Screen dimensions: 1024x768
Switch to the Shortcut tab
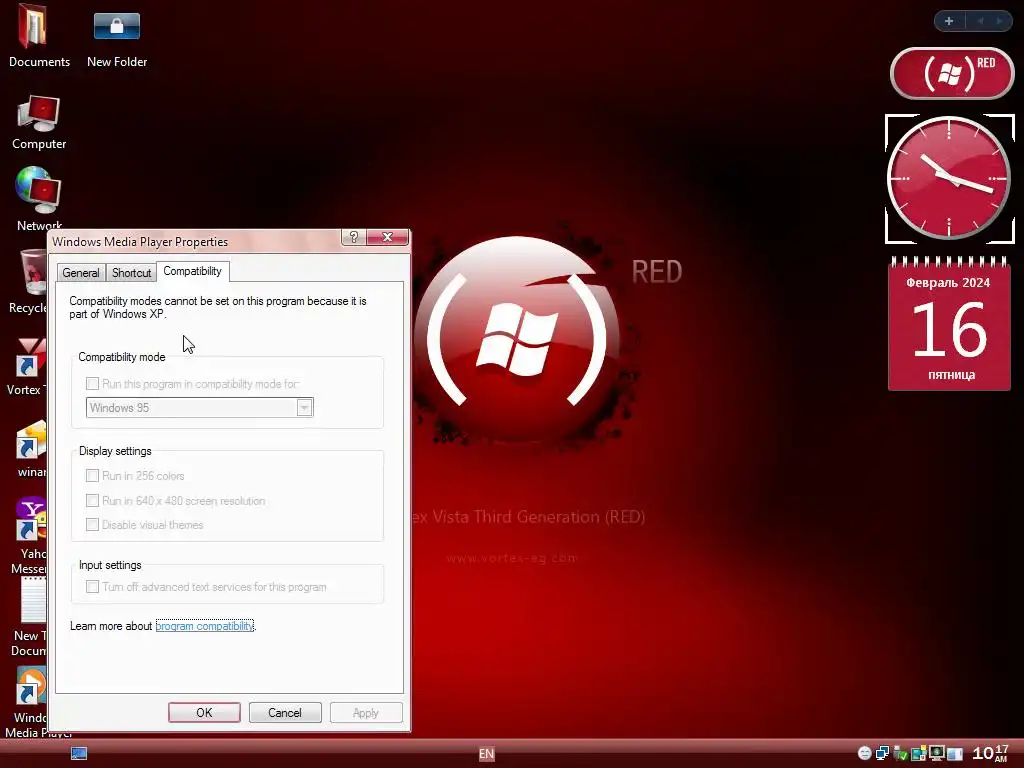click(x=131, y=272)
